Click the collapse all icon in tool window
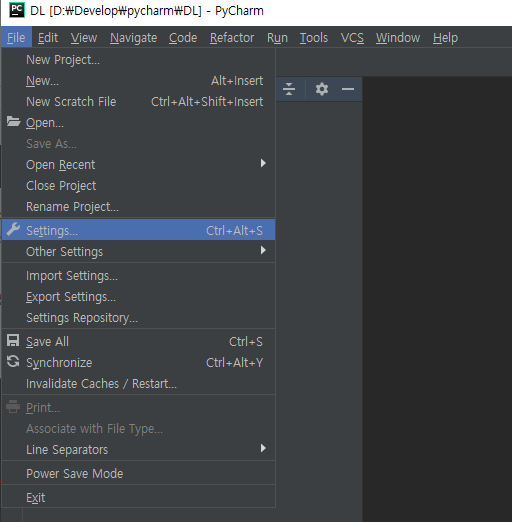The height and width of the screenshot is (522, 512). pos(289,89)
